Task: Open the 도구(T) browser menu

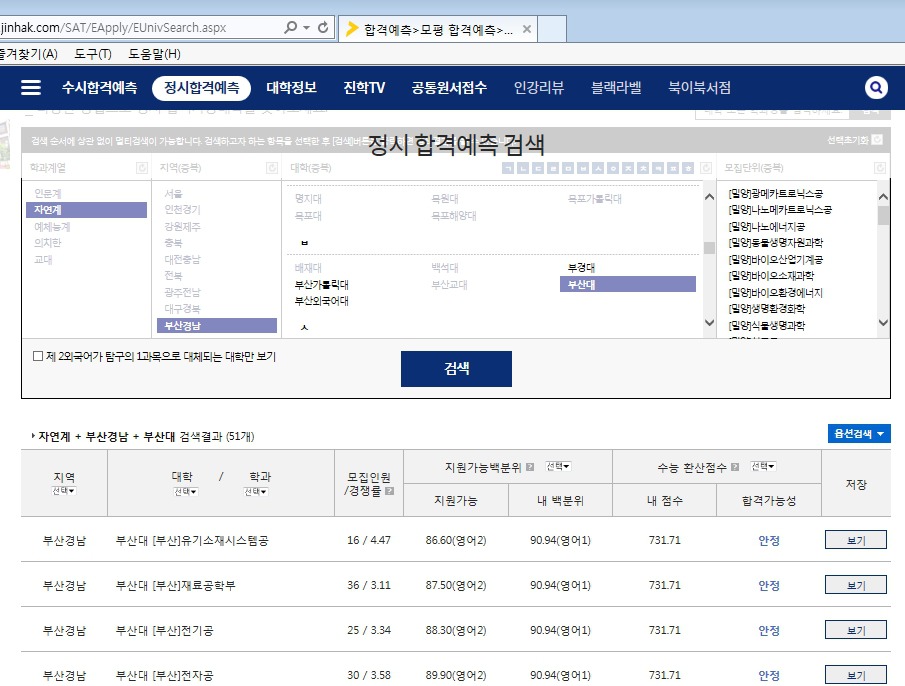Action: pos(93,53)
